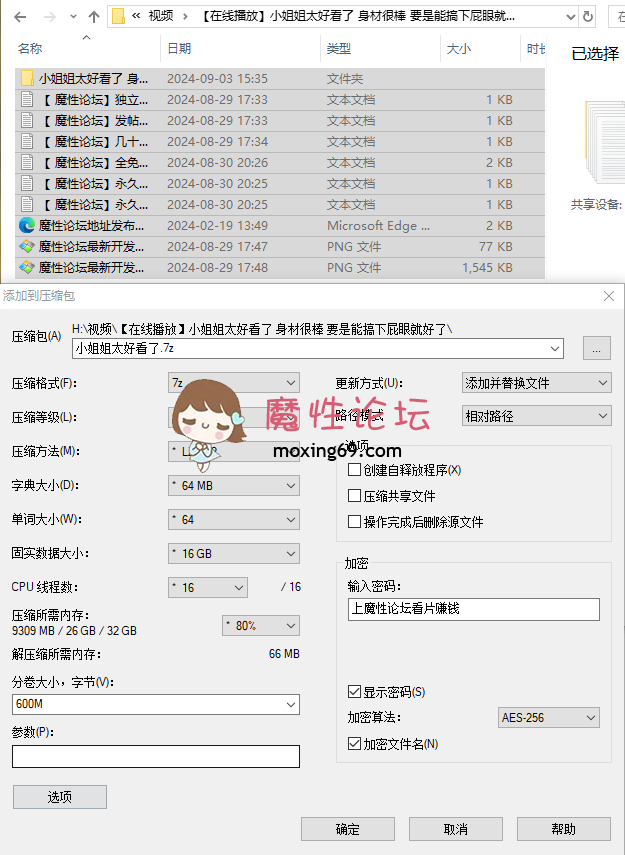Click the 视频 breadcrumb in the address bar
Screen dimensions: 625x855
160,16
